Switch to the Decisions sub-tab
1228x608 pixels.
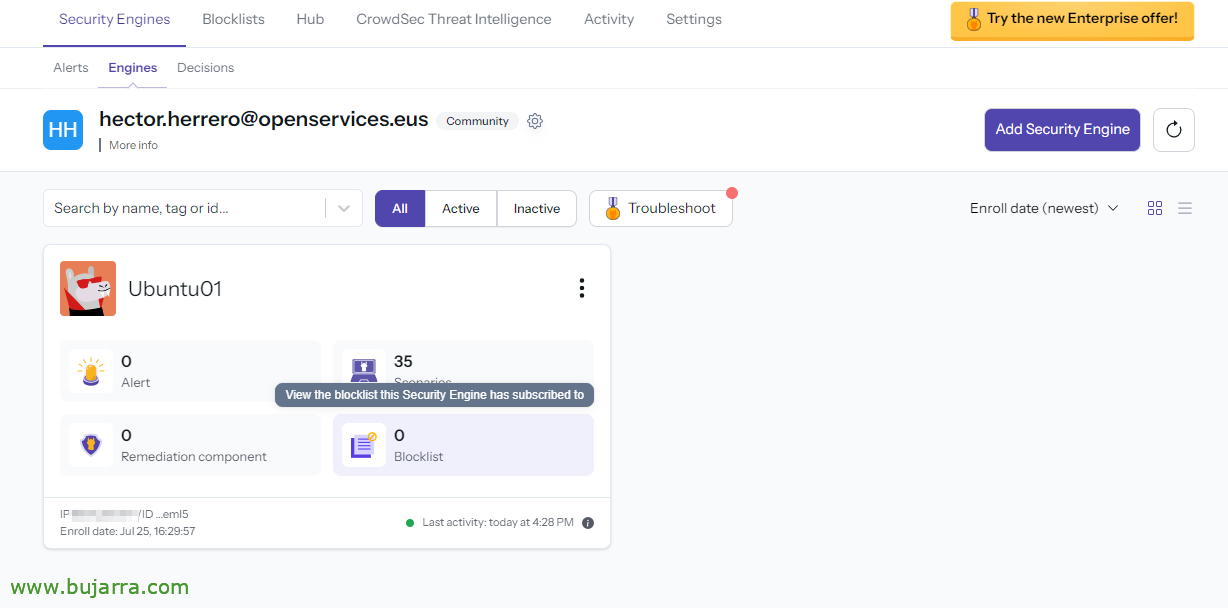point(206,68)
